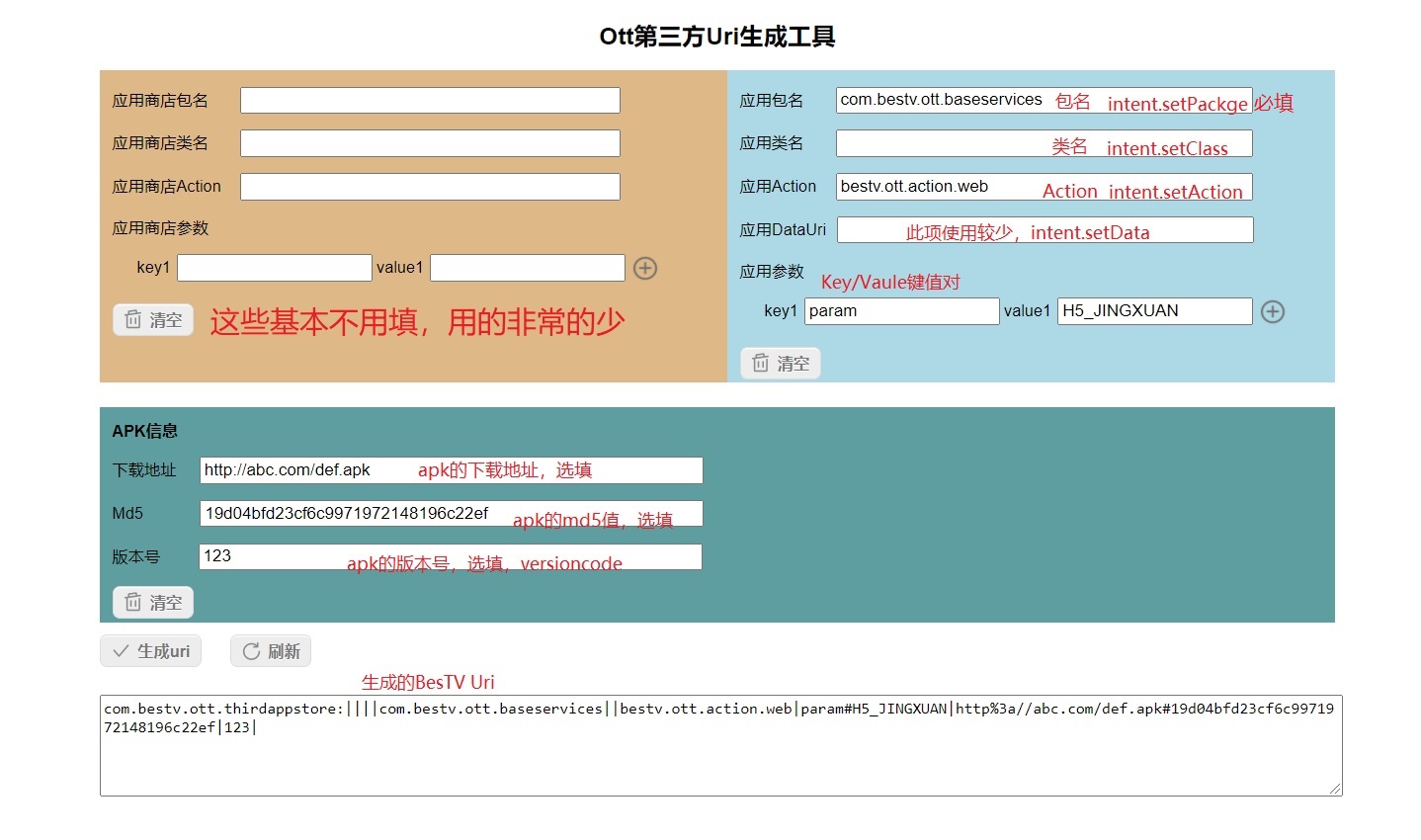Clear the APK信息 fields using 清空

[x=153, y=603]
